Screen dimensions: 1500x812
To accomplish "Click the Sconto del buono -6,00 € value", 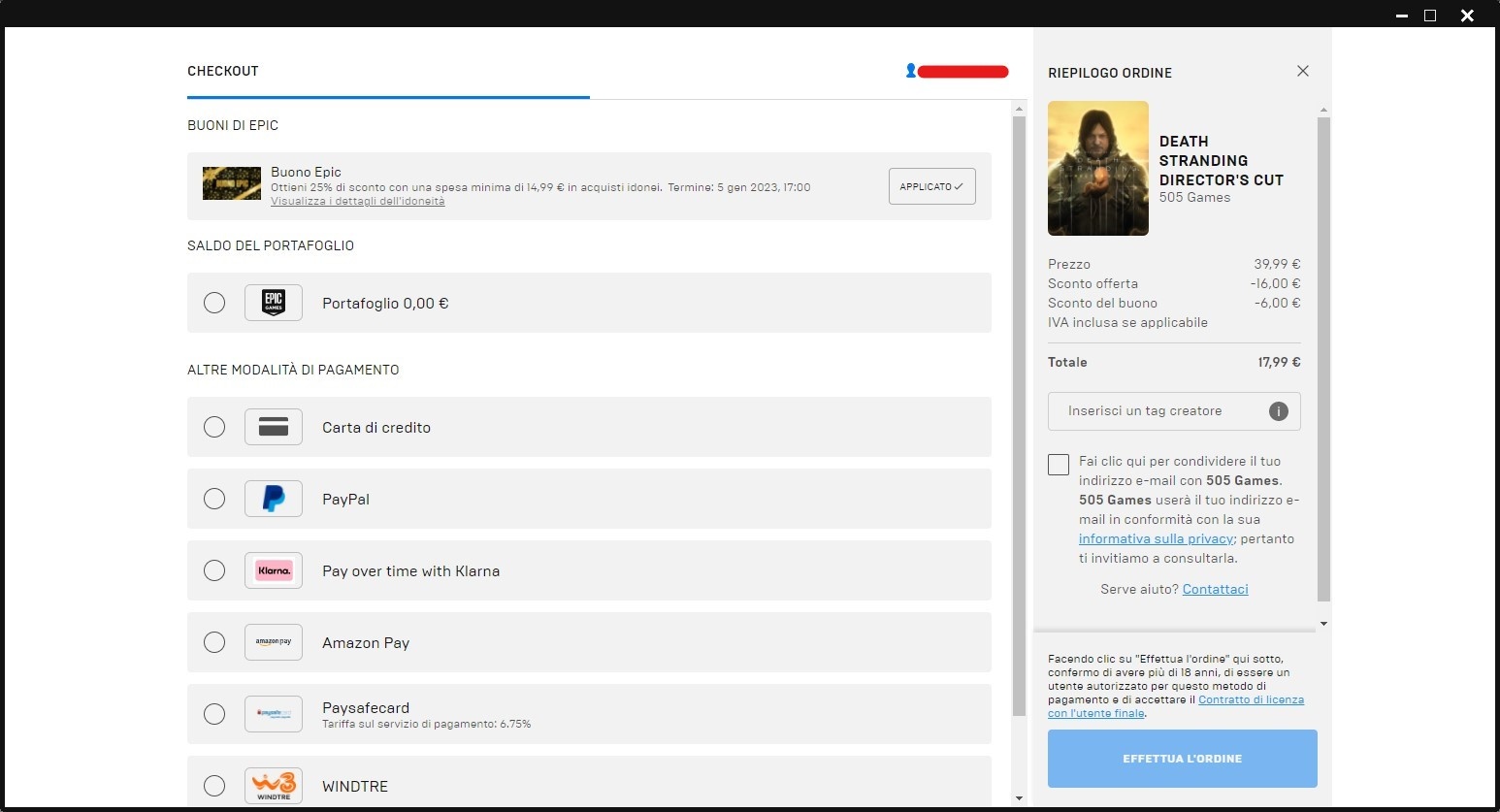I will coord(1278,303).
